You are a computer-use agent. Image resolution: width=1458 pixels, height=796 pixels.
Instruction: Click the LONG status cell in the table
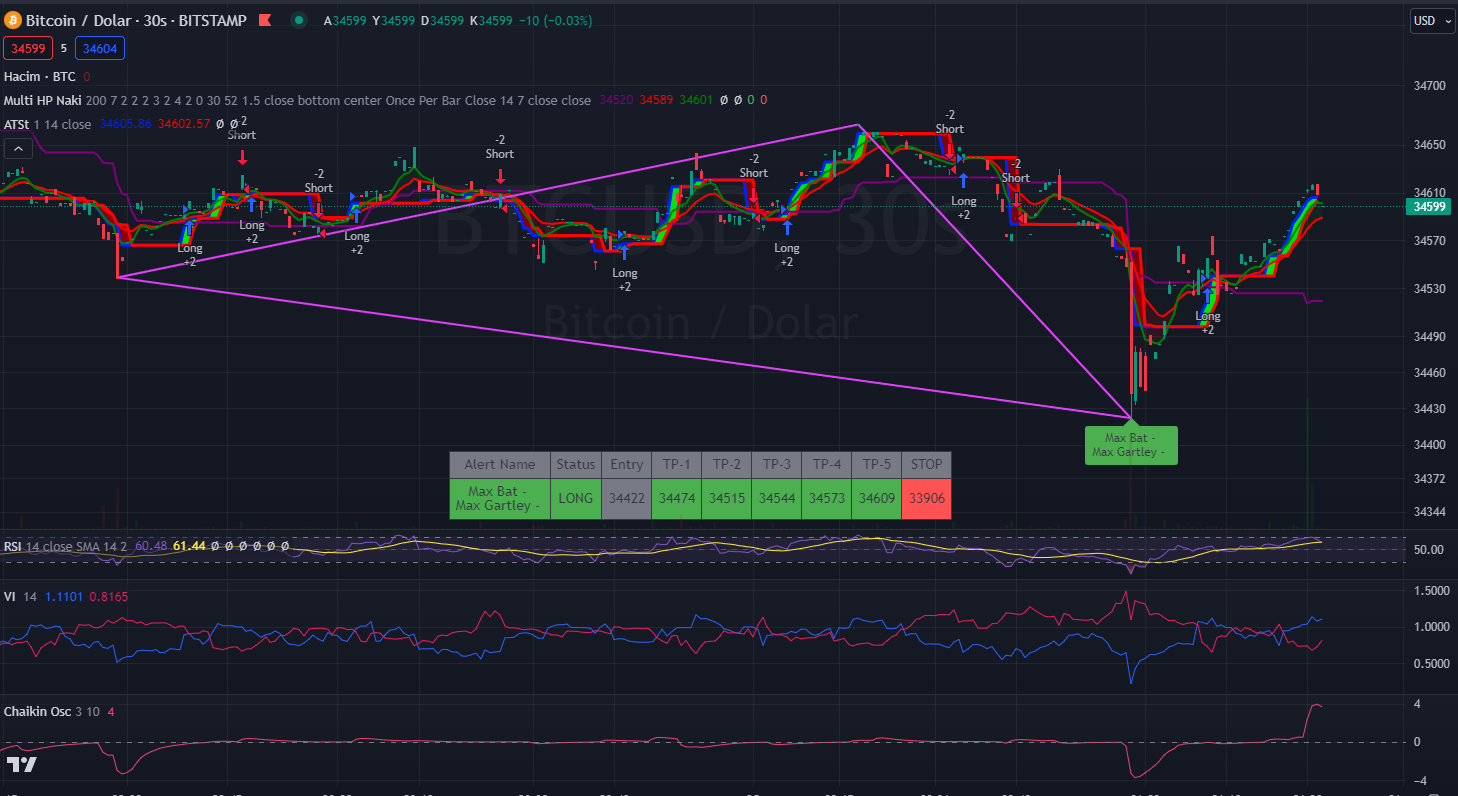point(575,498)
